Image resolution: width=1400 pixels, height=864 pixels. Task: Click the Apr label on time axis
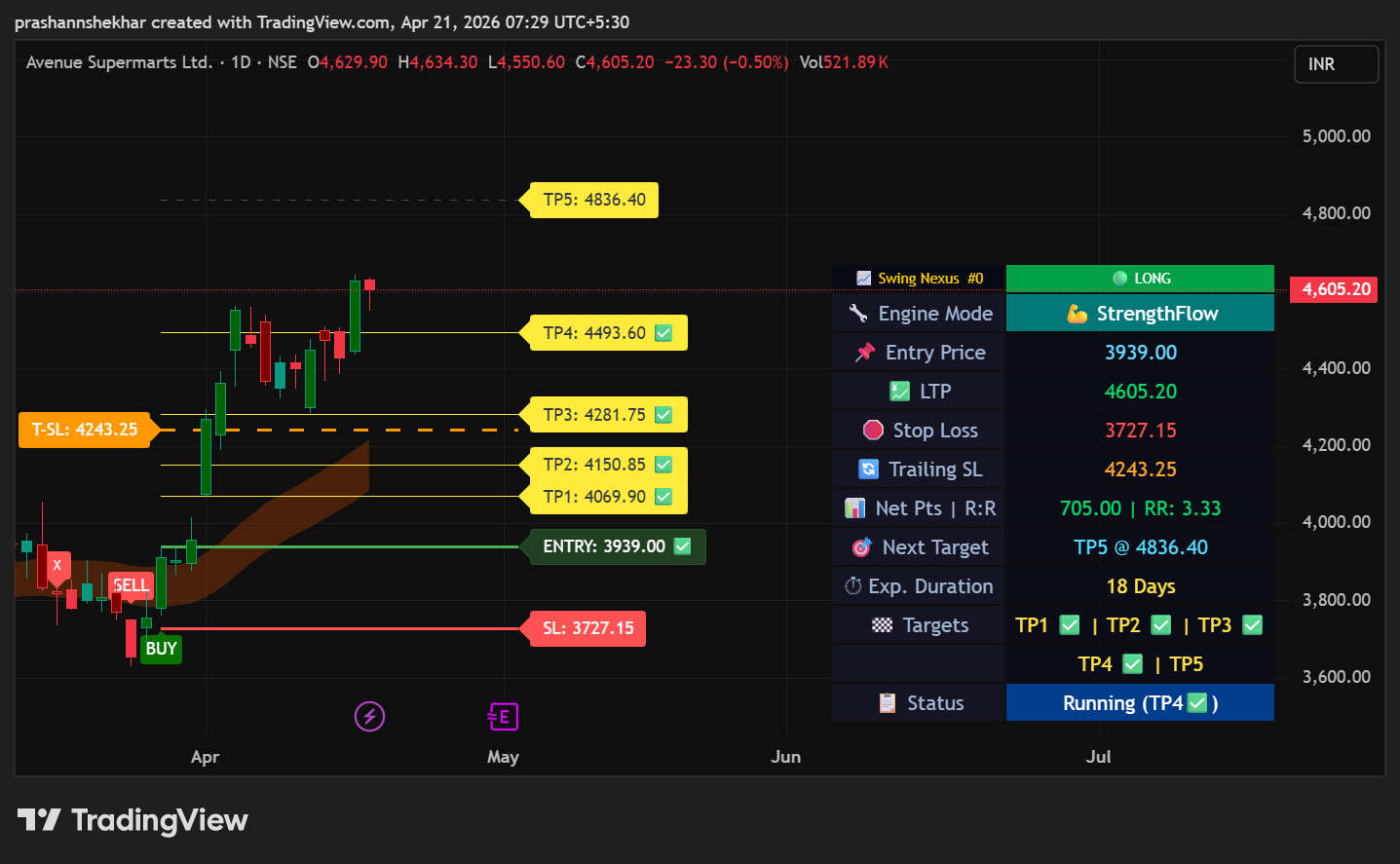pyautogui.click(x=205, y=757)
